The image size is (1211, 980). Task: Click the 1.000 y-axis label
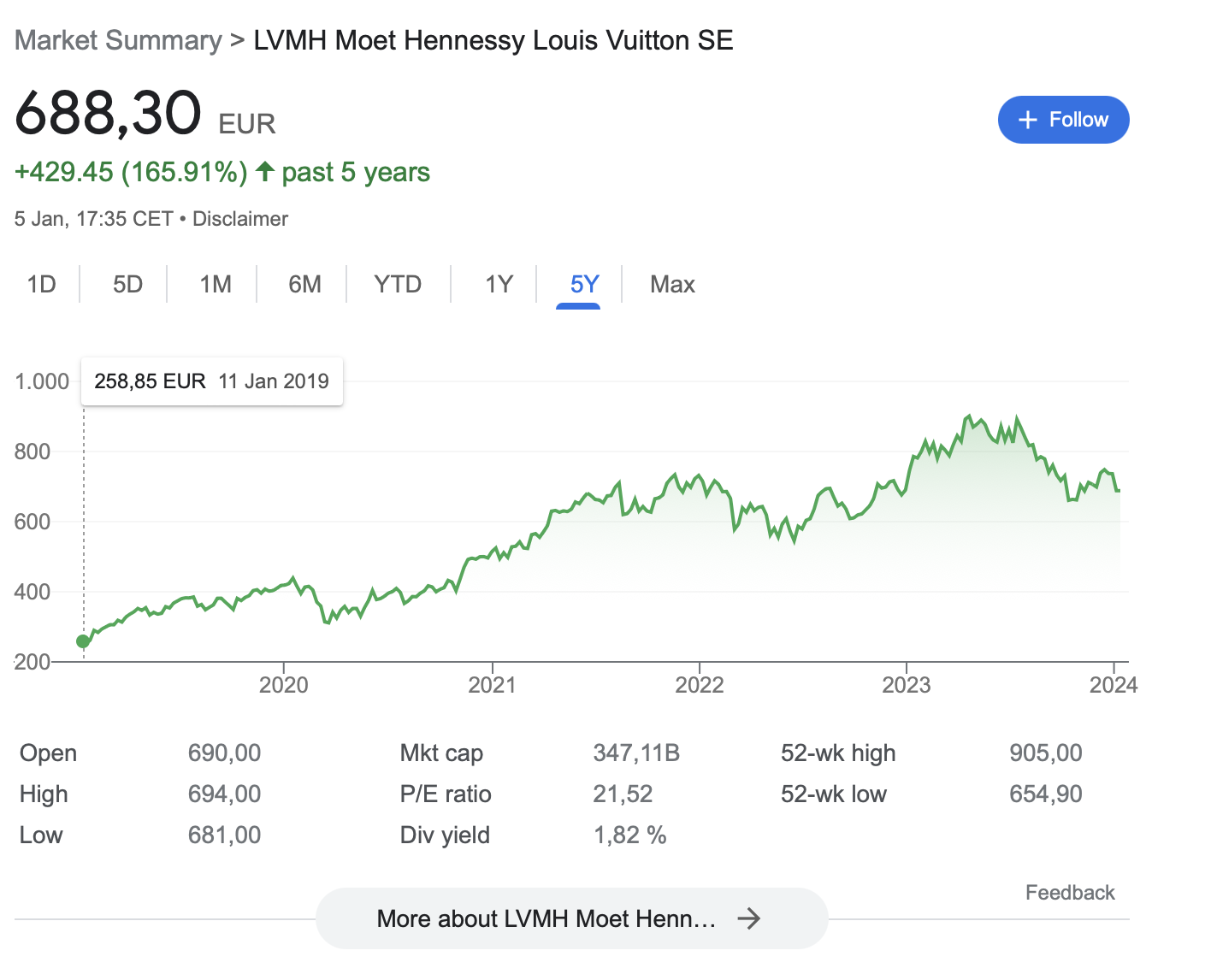[42, 381]
